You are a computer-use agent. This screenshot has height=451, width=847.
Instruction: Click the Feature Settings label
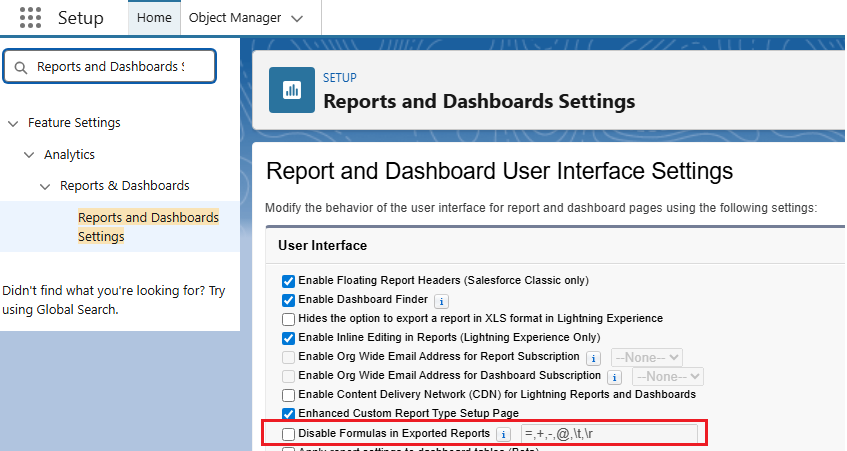74,123
